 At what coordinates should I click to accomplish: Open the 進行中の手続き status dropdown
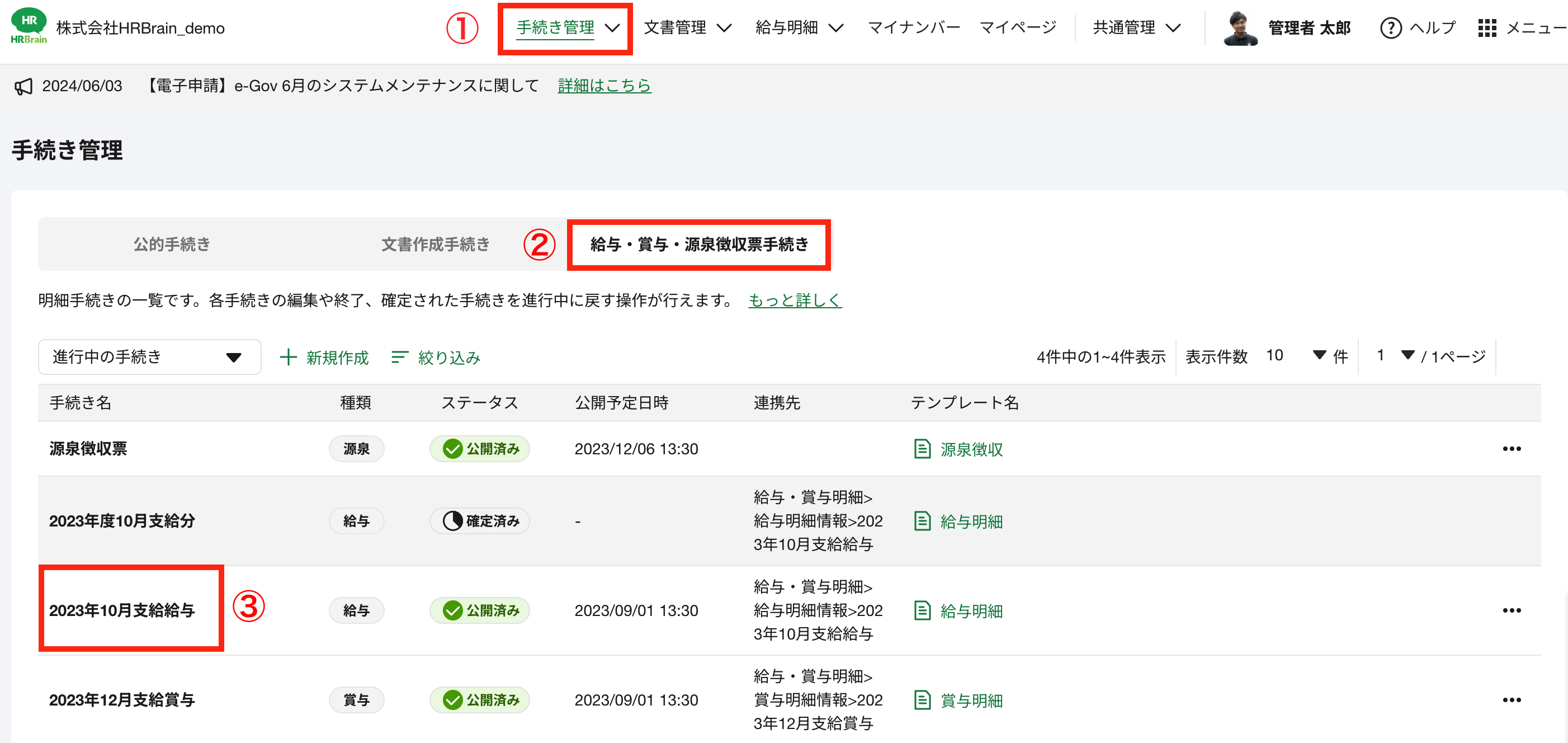pyautogui.click(x=149, y=358)
